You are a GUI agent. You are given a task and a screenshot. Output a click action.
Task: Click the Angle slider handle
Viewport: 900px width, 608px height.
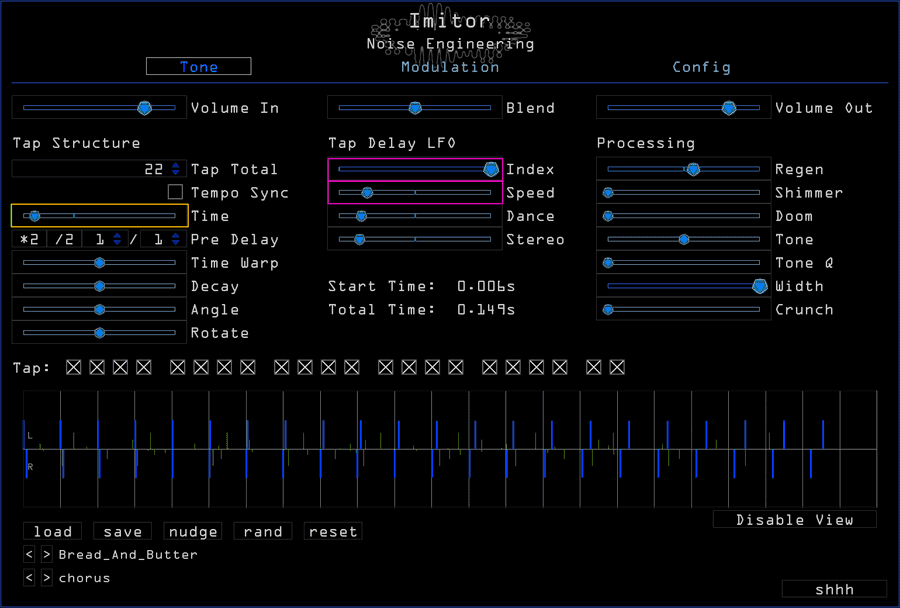[x=99, y=310]
